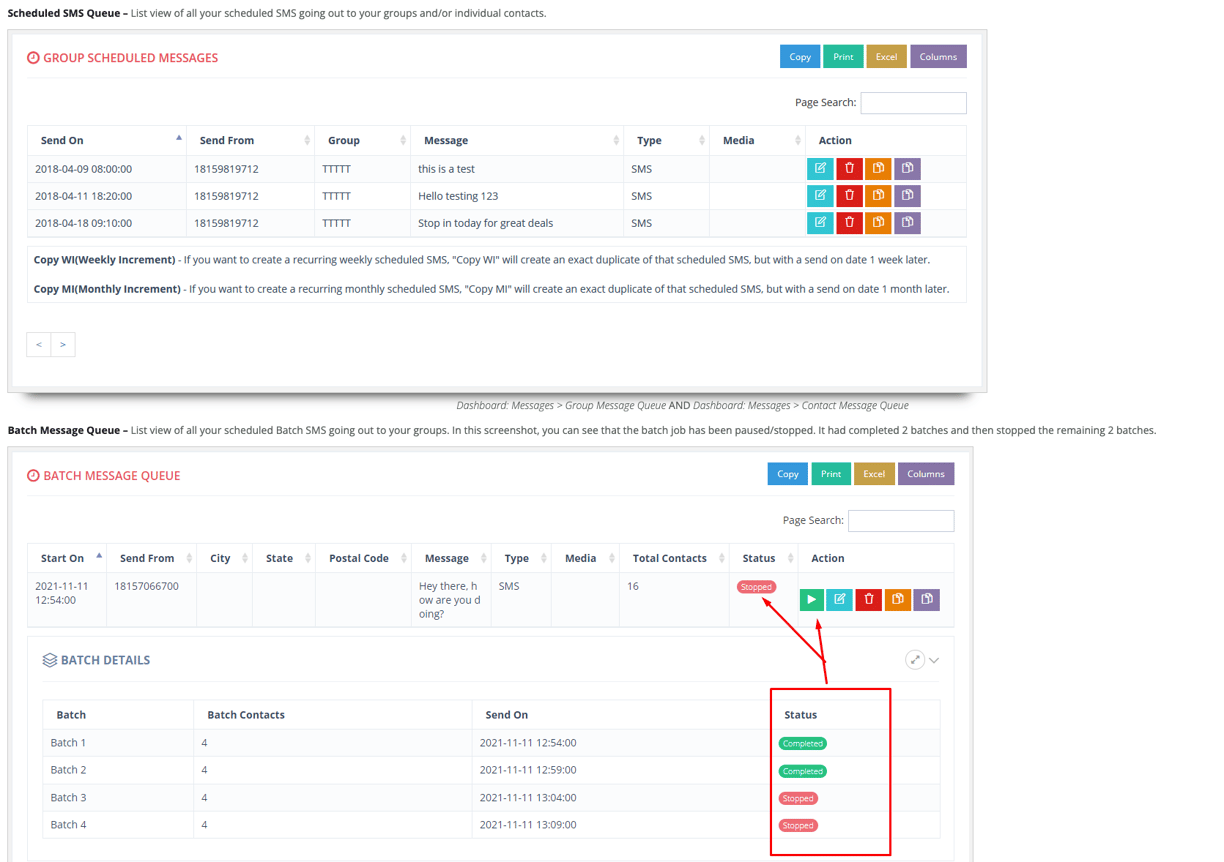The height and width of the screenshot is (862, 1224).
Task: Print the Group Scheduled Messages table
Action: 843,57
